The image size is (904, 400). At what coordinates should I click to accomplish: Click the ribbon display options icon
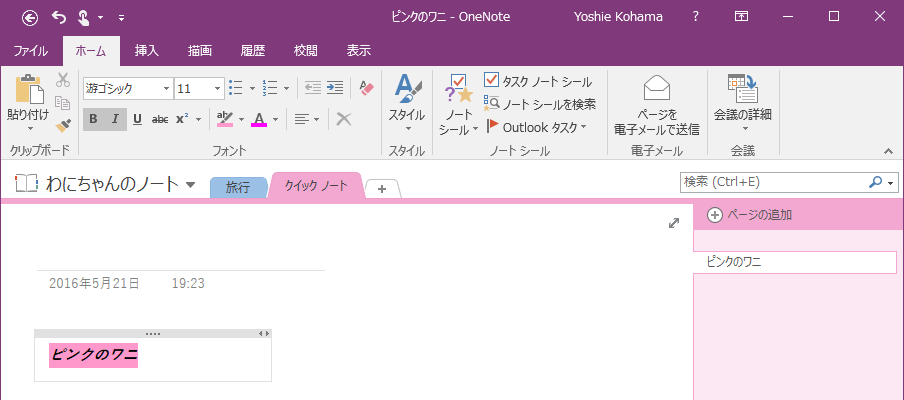coord(741,17)
